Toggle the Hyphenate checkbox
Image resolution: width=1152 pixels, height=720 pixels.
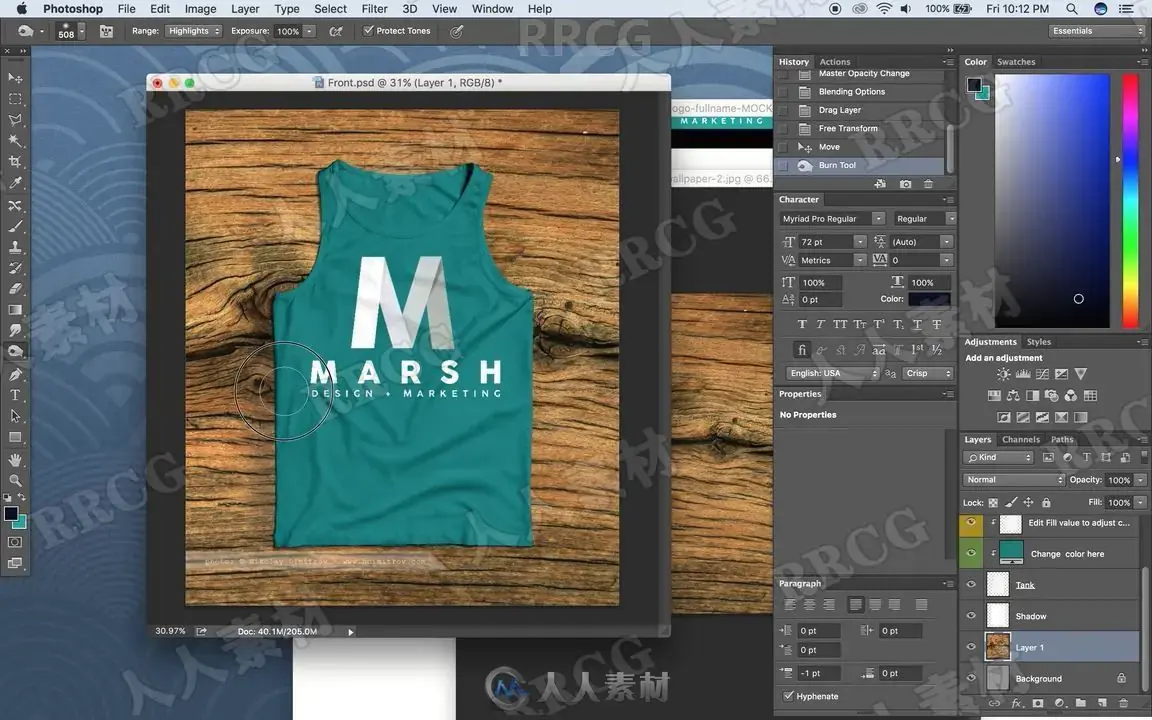coord(788,696)
